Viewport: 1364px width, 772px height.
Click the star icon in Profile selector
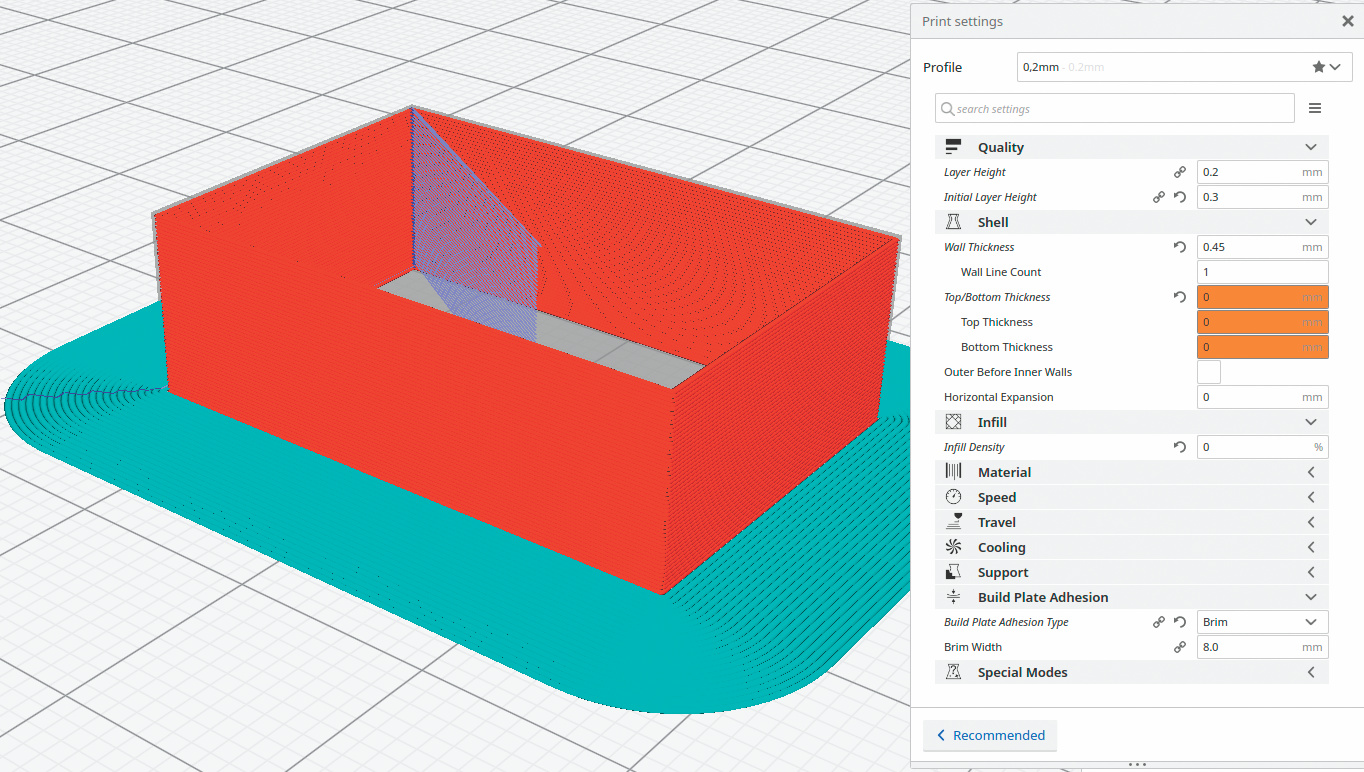pyautogui.click(x=1318, y=67)
